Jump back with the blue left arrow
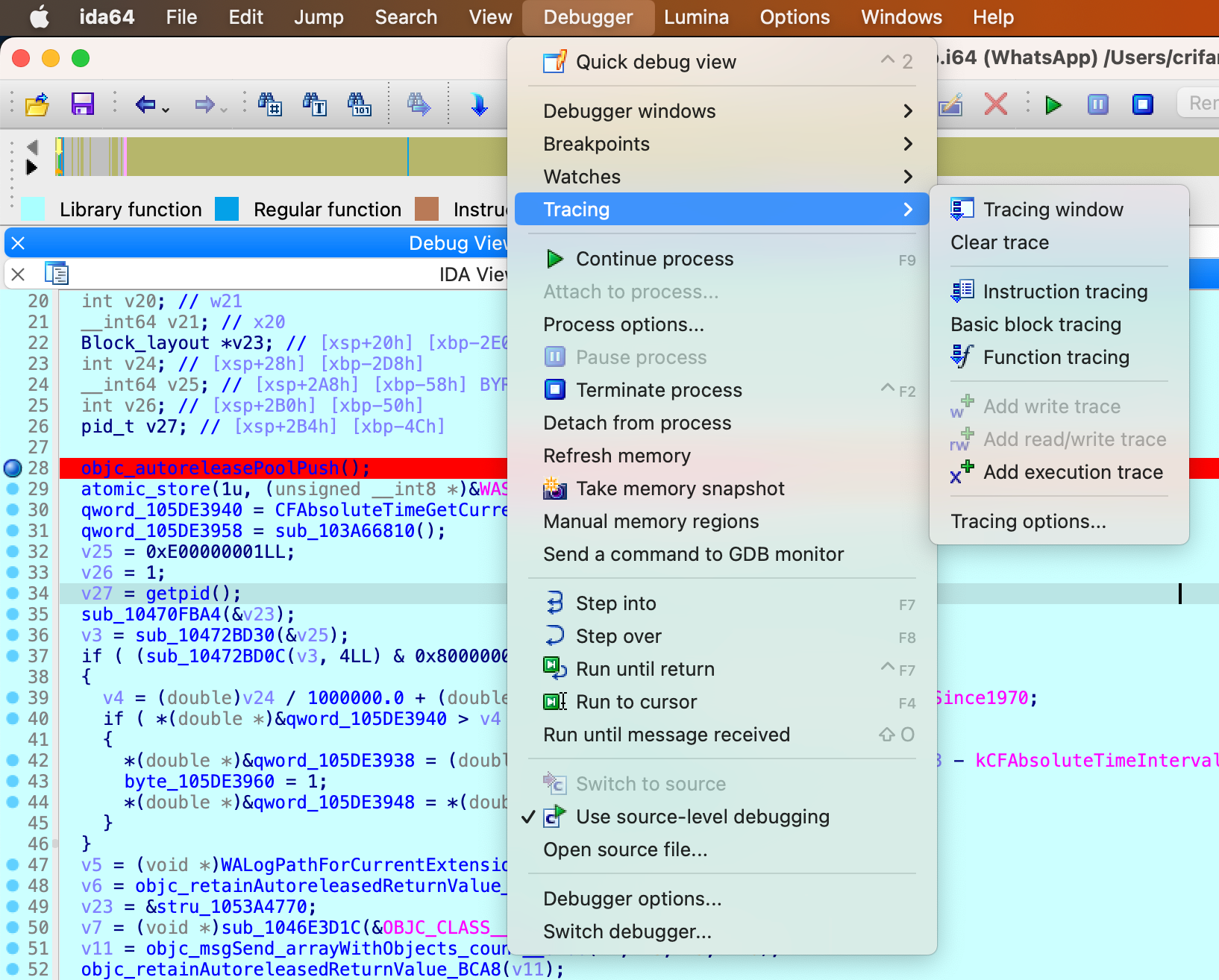The height and width of the screenshot is (980, 1219). [145, 104]
